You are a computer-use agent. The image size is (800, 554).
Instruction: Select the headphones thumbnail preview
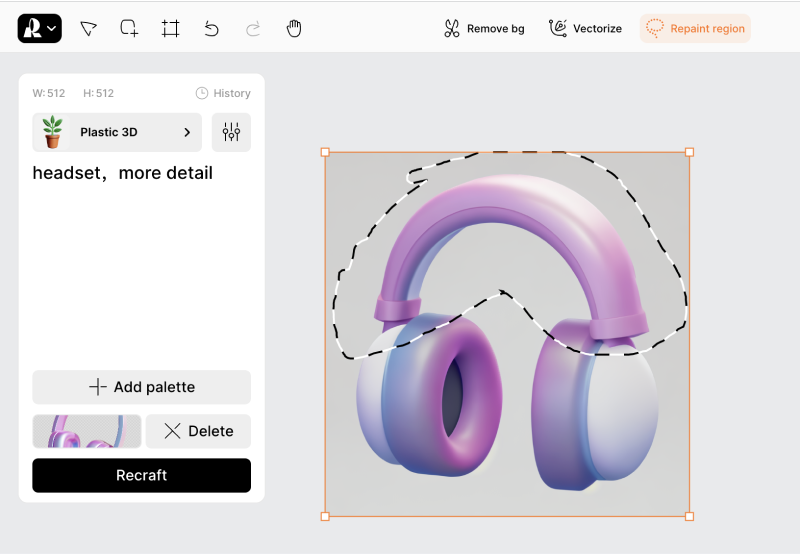click(x=86, y=431)
